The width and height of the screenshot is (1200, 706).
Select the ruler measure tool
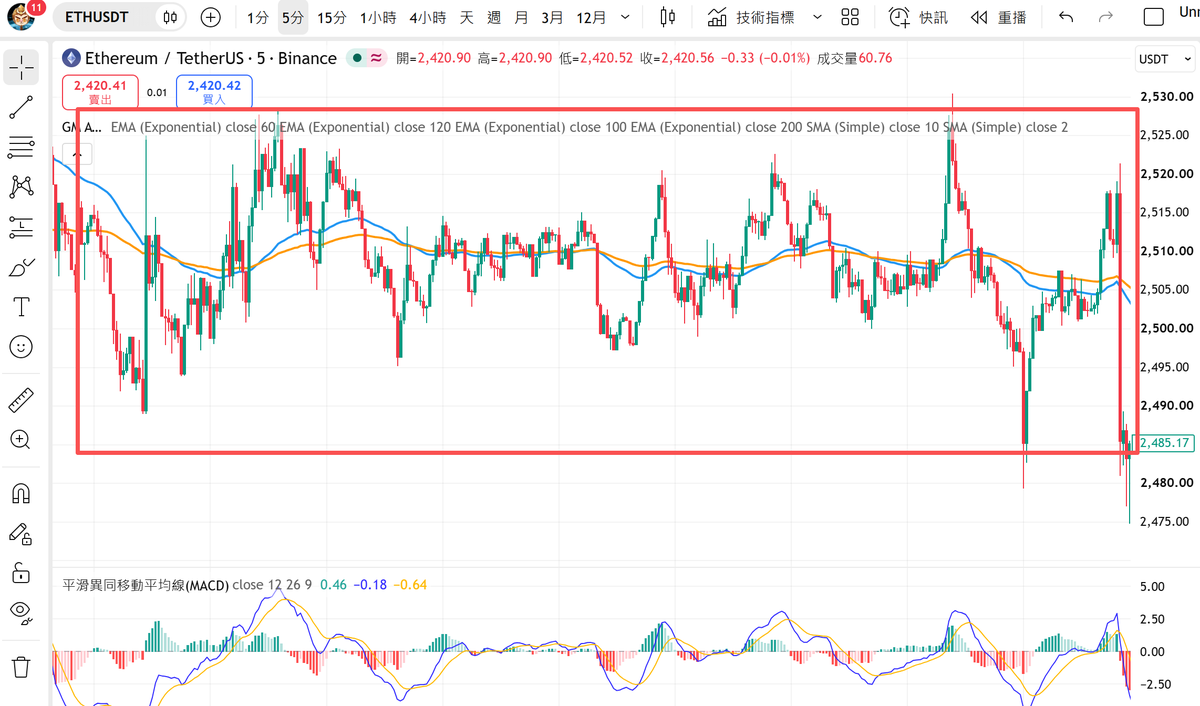[21, 400]
